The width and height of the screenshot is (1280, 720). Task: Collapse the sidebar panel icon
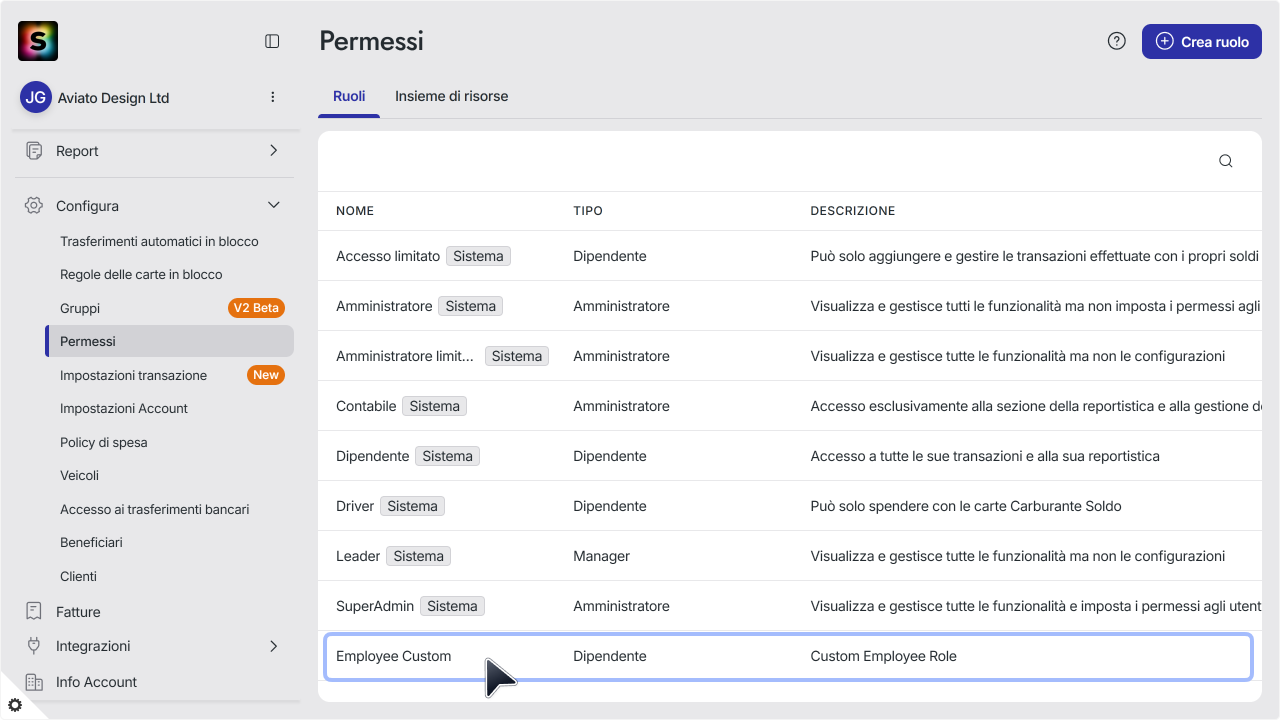(272, 41)
